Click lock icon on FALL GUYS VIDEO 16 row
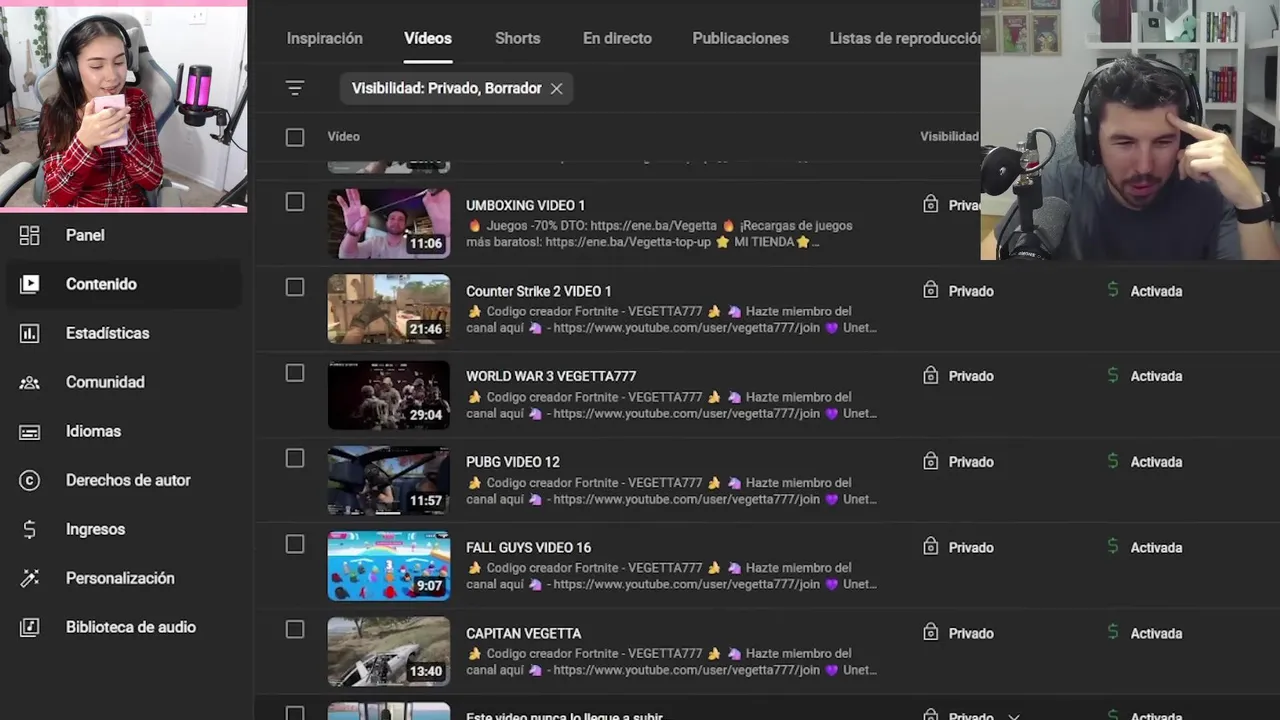This screenshot has height=720, width=1280. [930, 546]
